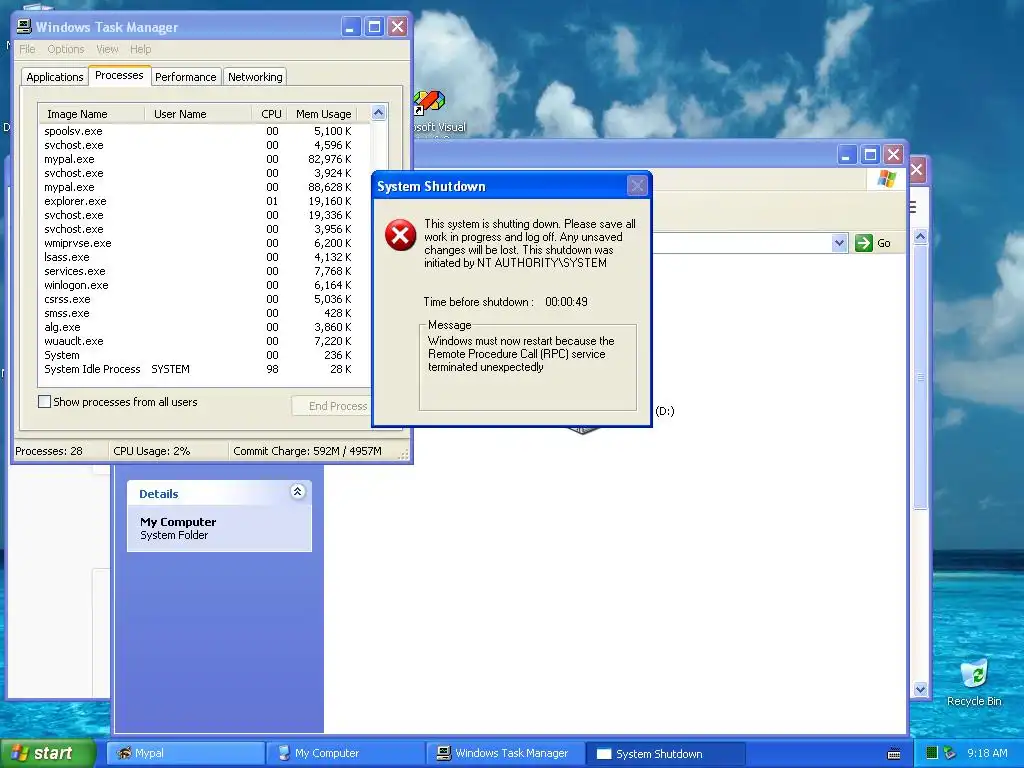This screenshot has width=1024, height=768.
Task: Switch to the Performance tab
Action: click(x=185, y=77)
